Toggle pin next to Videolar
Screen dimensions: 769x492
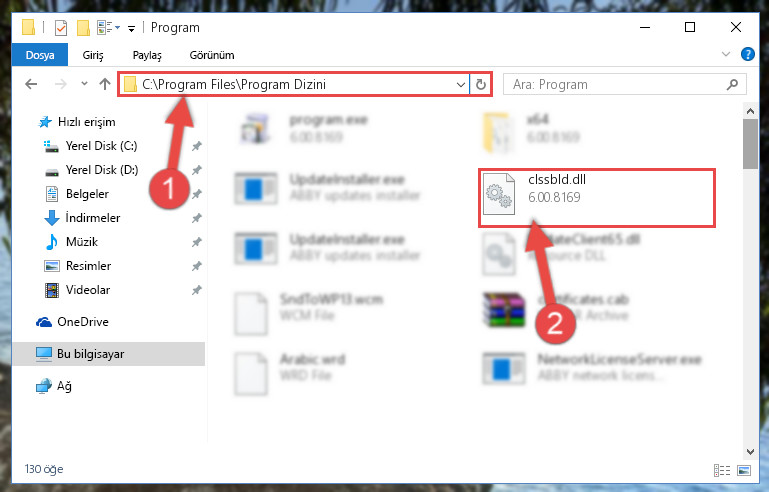coord(197,290)
